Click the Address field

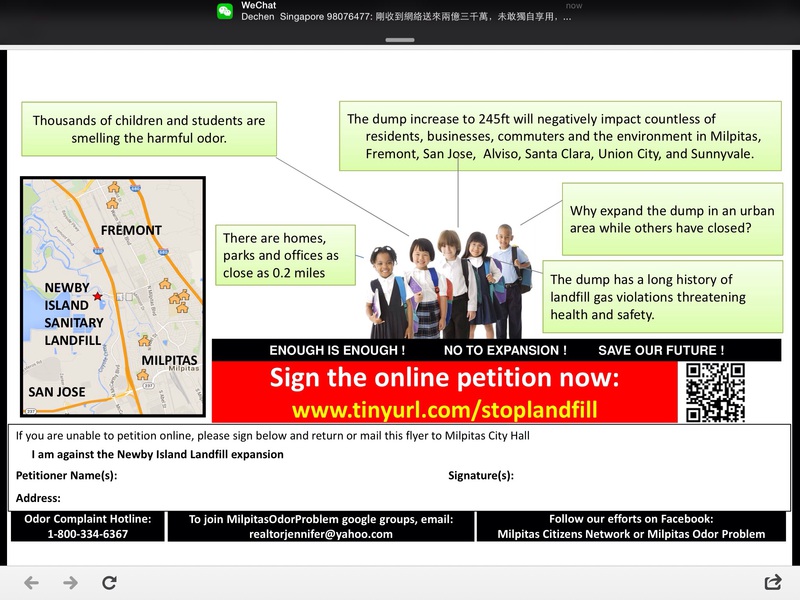tap(300, 498)
